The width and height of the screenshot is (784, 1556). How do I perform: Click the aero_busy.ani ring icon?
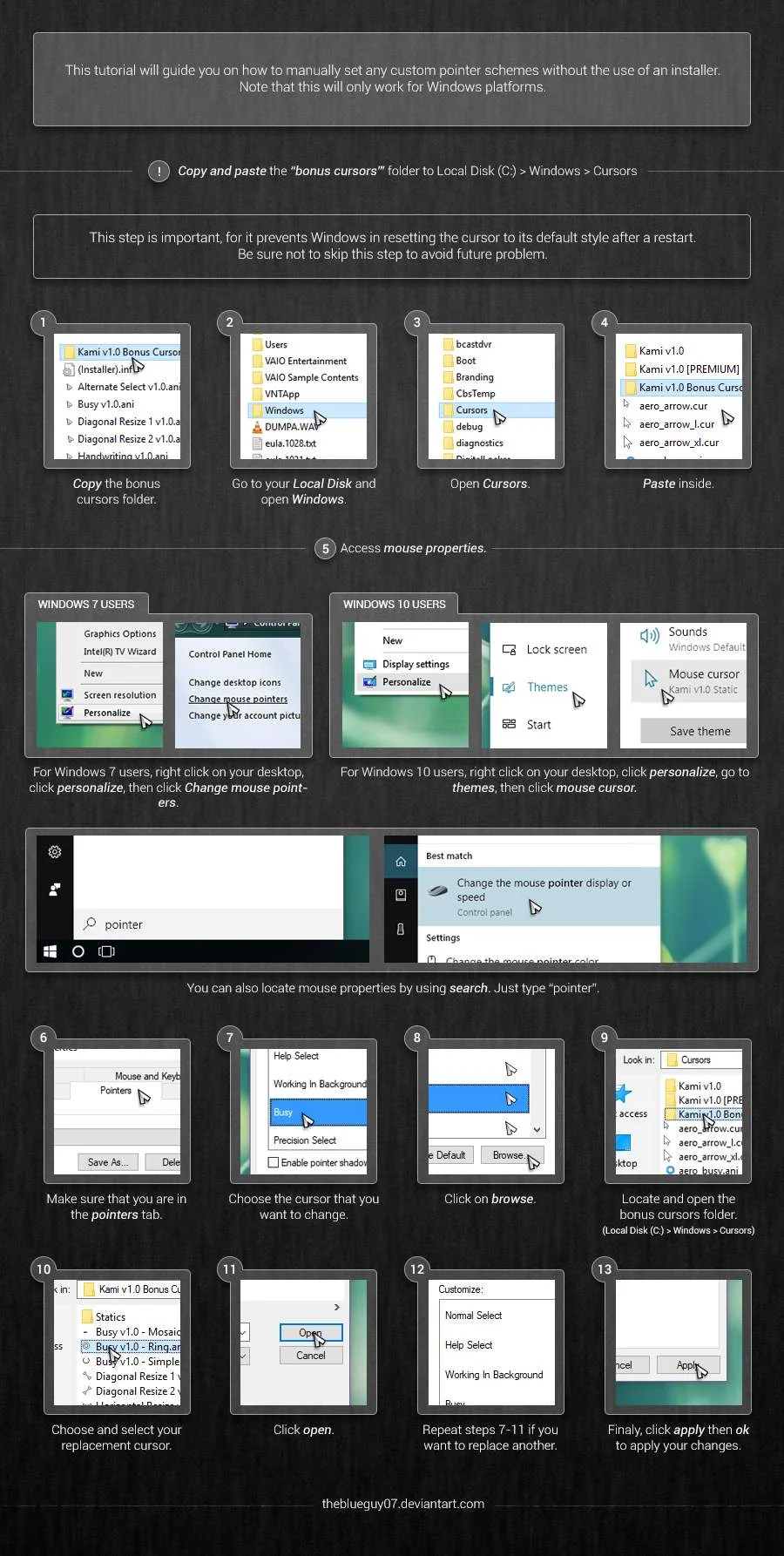(x=670, y=1171)
